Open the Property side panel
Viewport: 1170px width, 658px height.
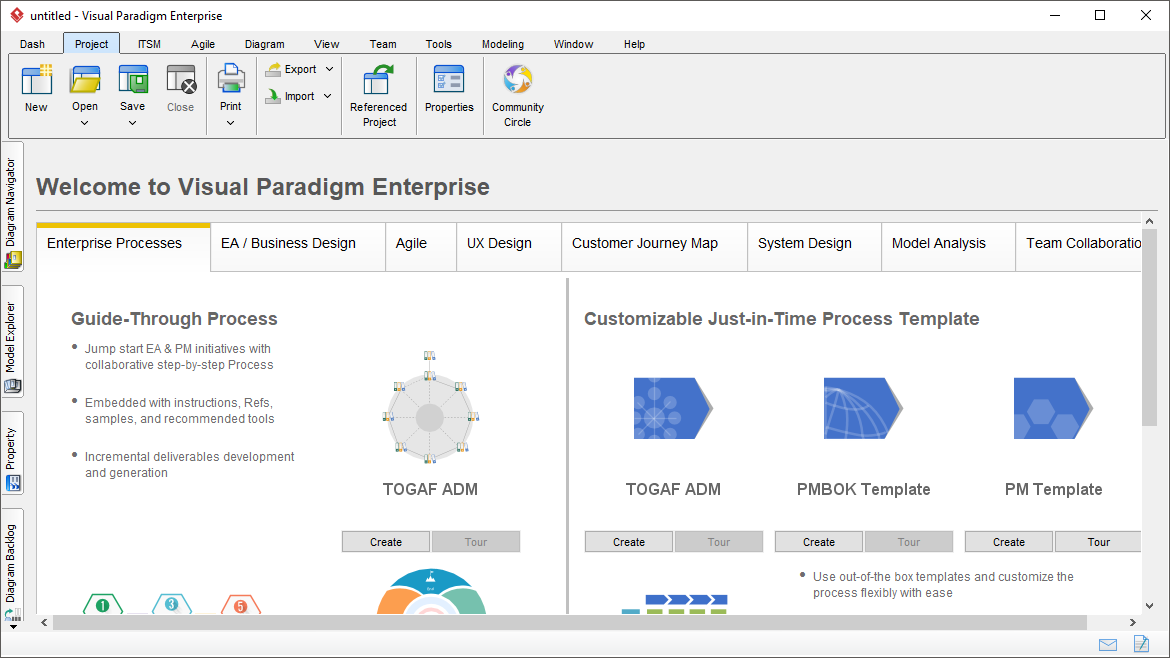pos(13,455)
